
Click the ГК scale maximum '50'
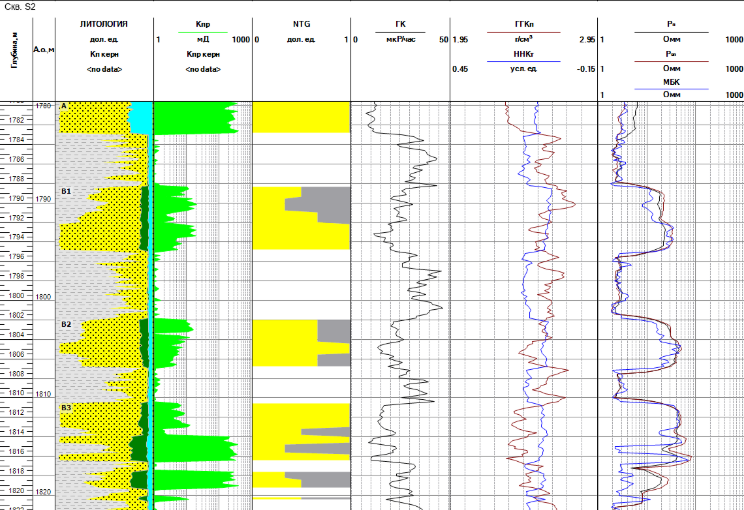coord(444,39)
